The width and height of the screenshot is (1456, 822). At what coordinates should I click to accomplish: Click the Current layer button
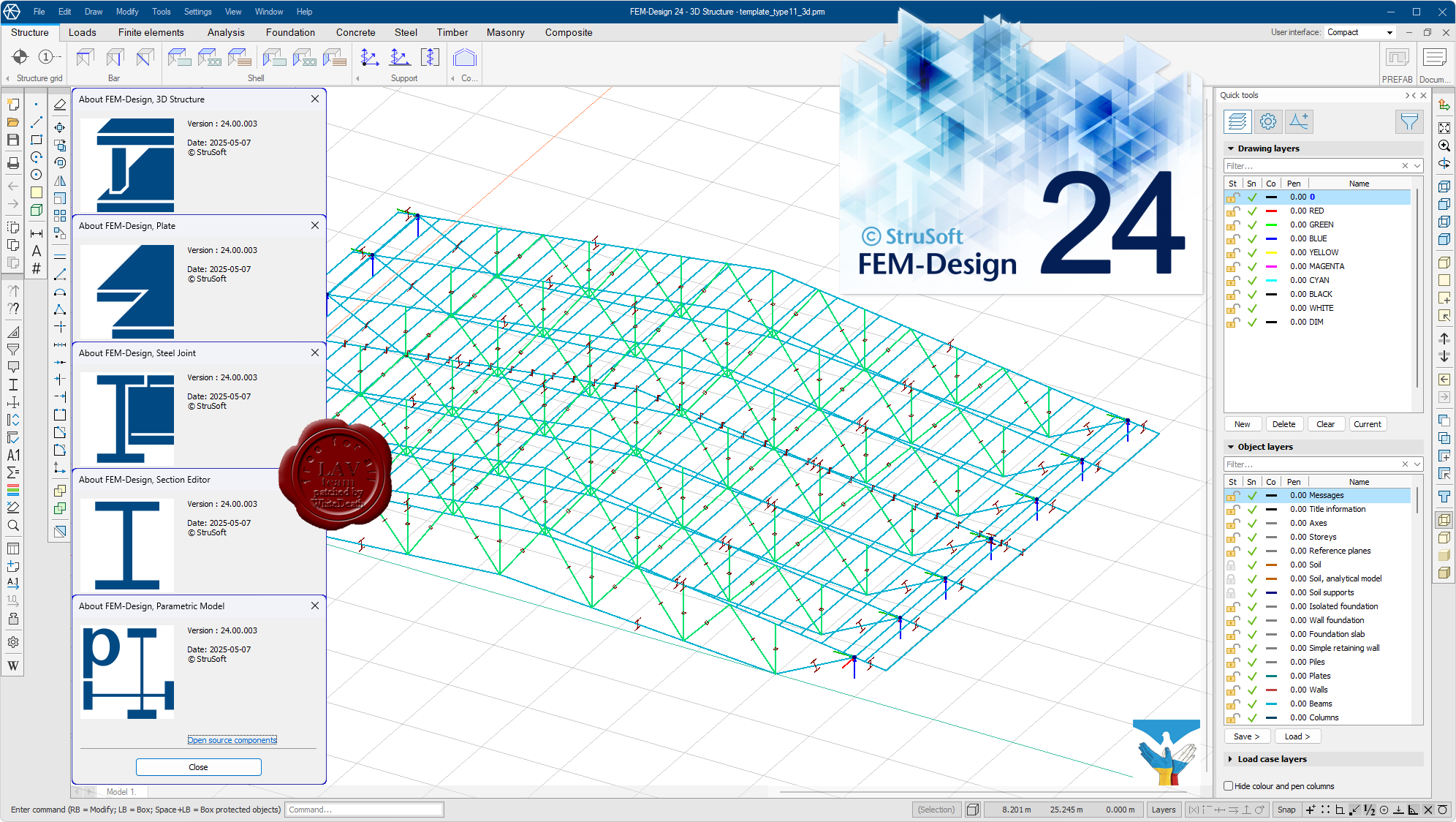(x=1367, y=424)
